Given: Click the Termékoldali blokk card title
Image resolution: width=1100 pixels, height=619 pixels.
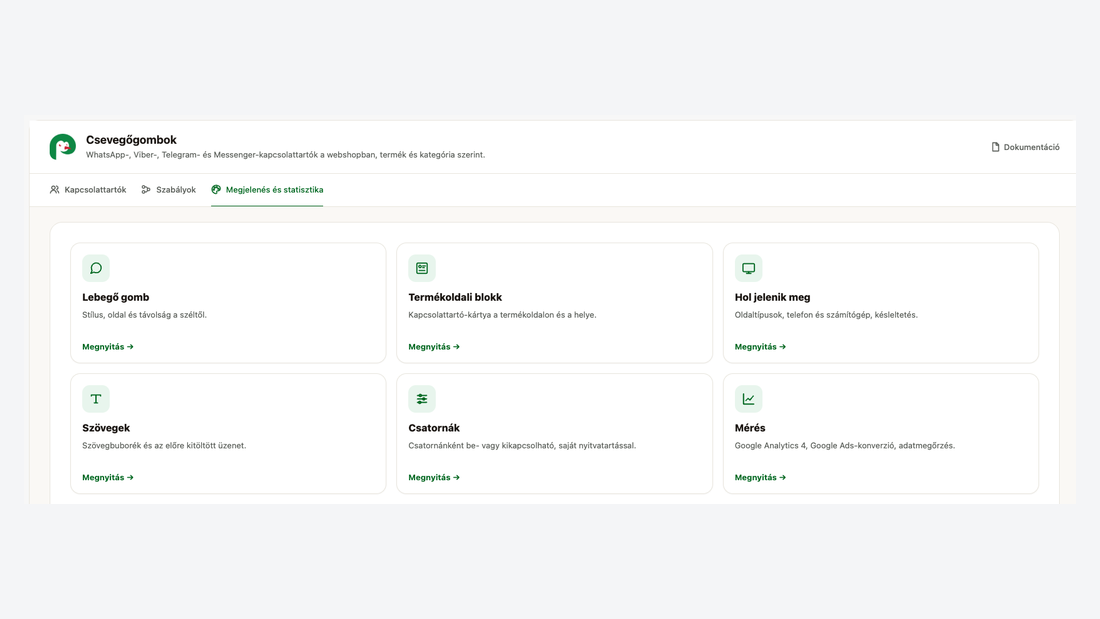Looking at the screenshot, I should 455,297.
